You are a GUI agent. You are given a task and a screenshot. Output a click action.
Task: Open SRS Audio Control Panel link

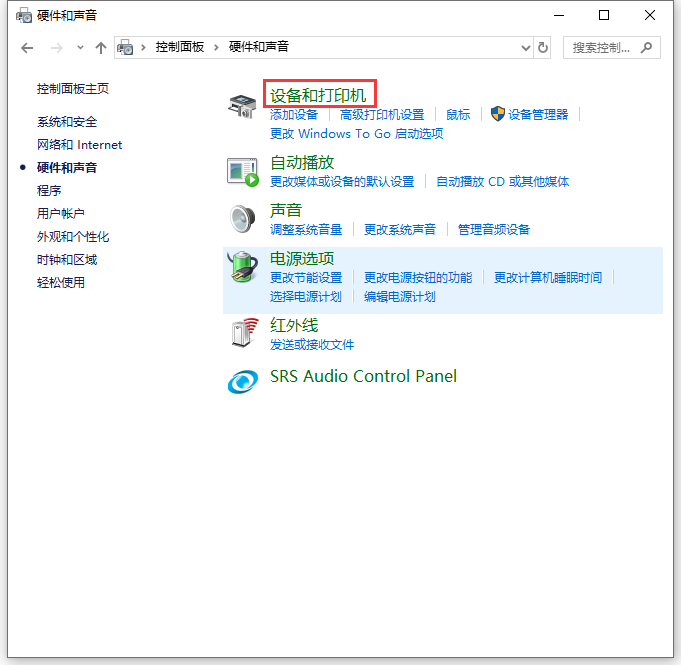(364, 376)
